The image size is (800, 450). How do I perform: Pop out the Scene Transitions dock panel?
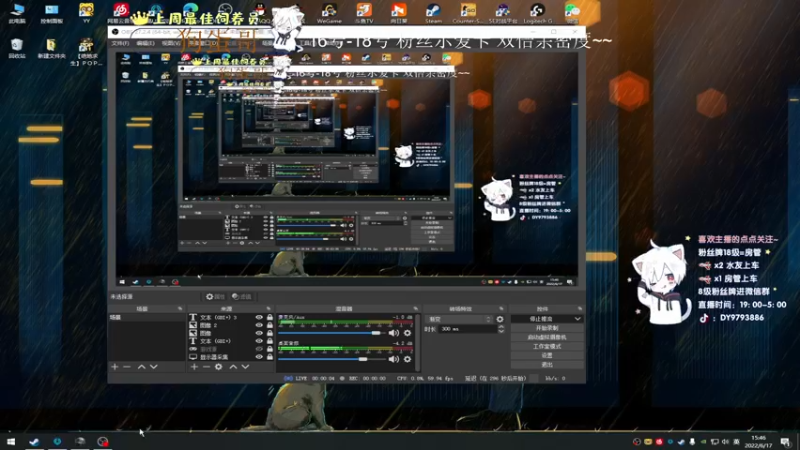tap(501, 309)
